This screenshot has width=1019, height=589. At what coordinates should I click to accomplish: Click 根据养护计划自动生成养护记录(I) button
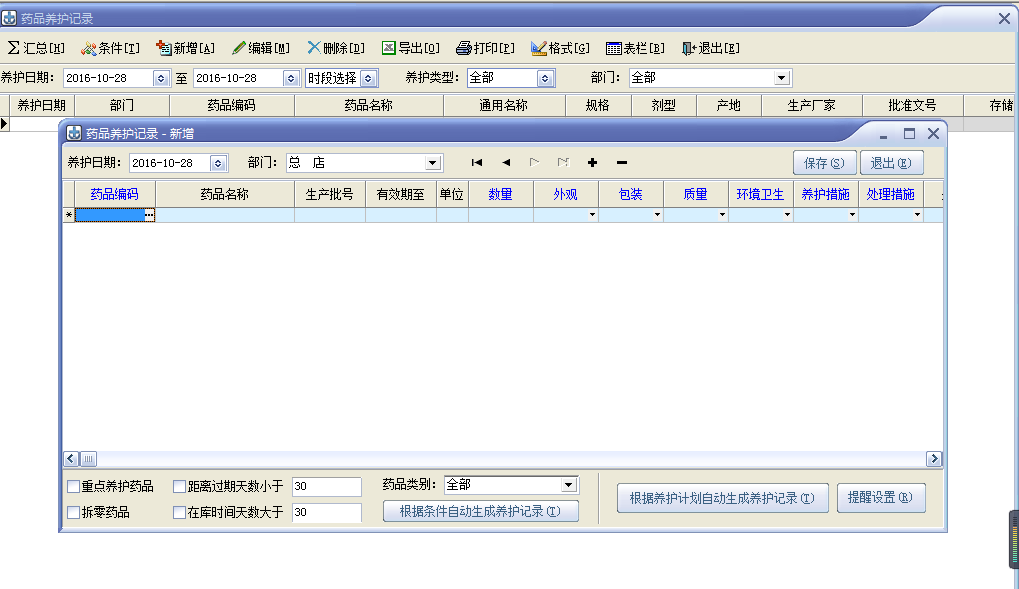(723, 498)
